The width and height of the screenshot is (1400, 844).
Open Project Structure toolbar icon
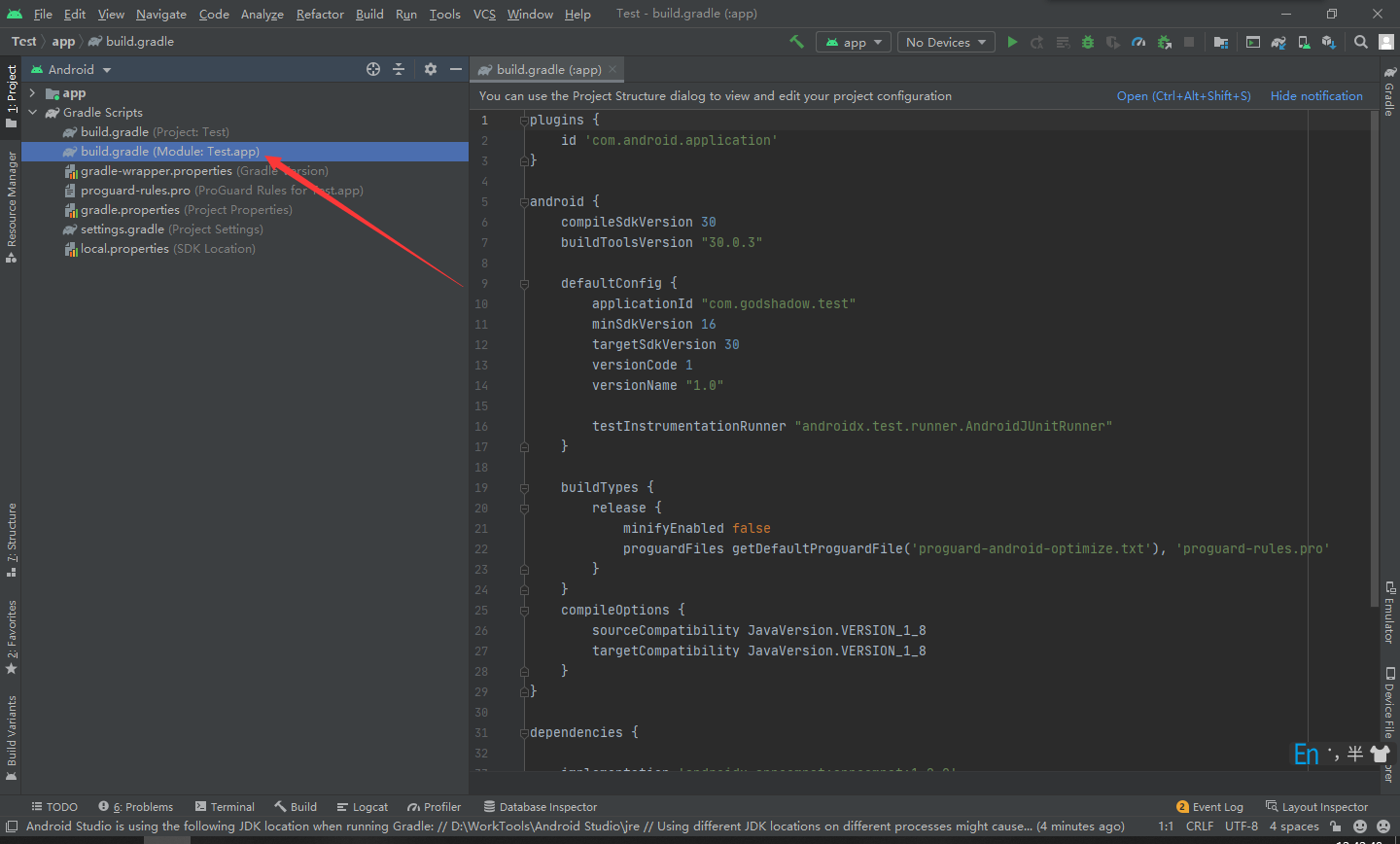coord(1221,42)
